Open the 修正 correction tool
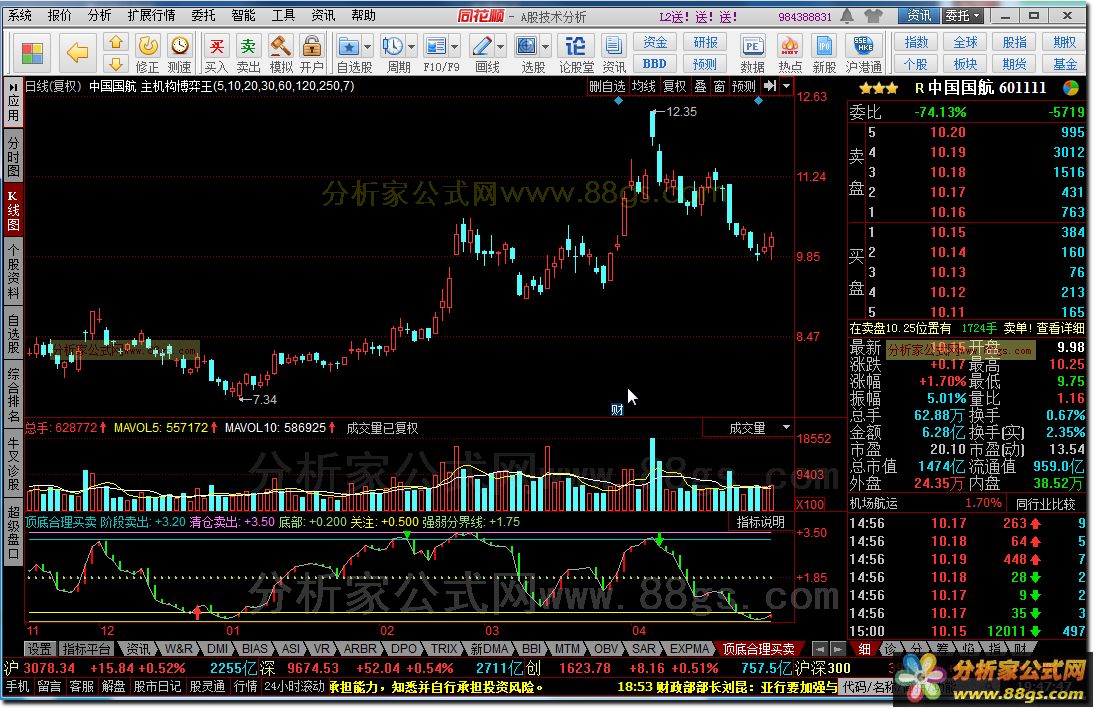Viewport: 1095px width, 709px height. 147,54
